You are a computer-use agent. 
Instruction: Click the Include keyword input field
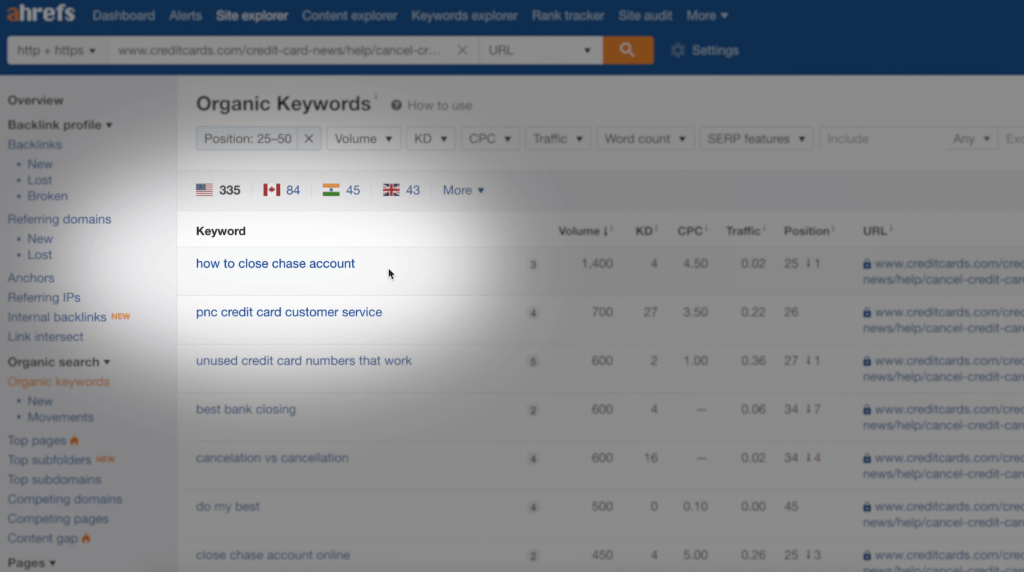point(882,138)
